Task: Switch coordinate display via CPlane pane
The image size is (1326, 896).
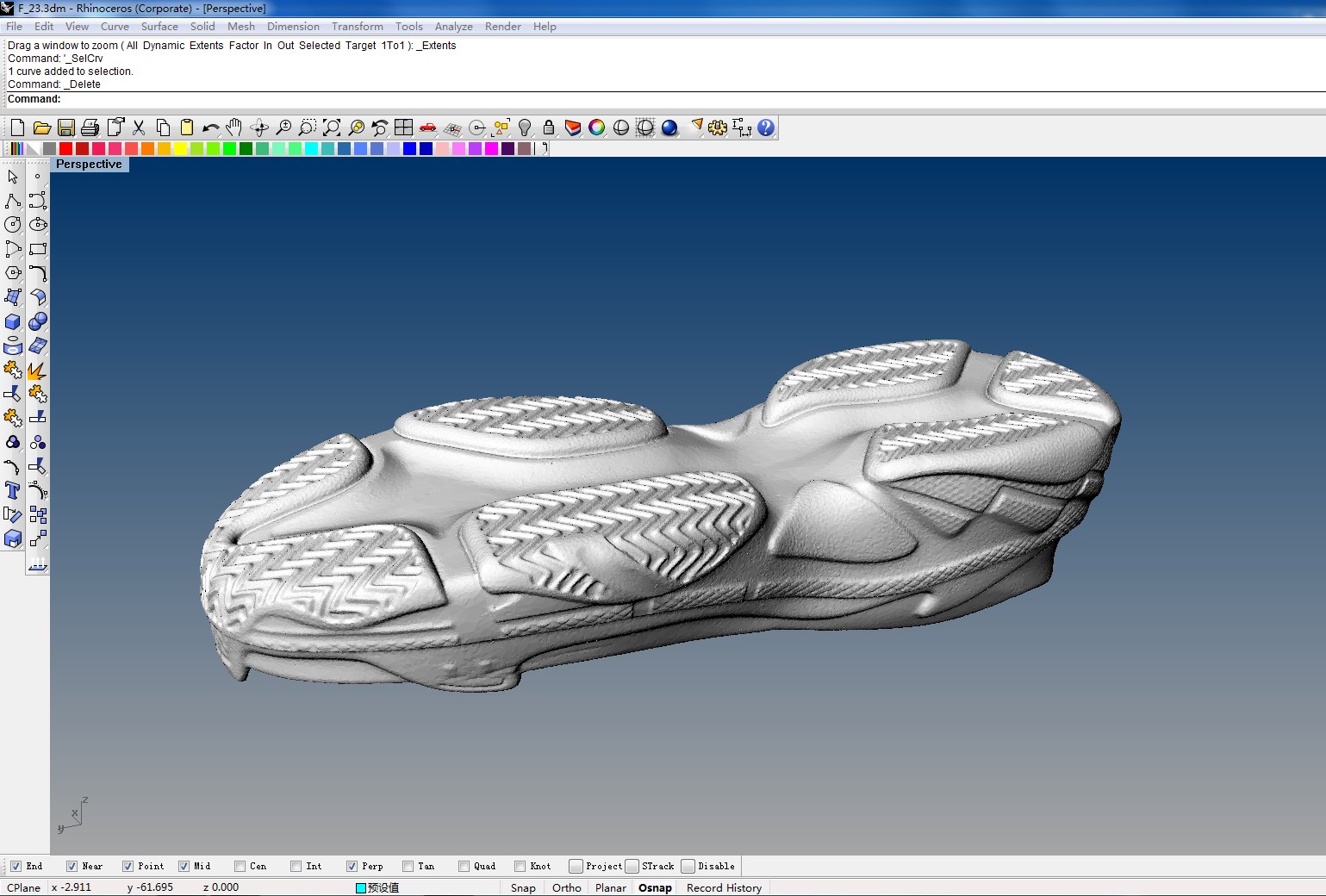Action: click(x=23, y=888)
